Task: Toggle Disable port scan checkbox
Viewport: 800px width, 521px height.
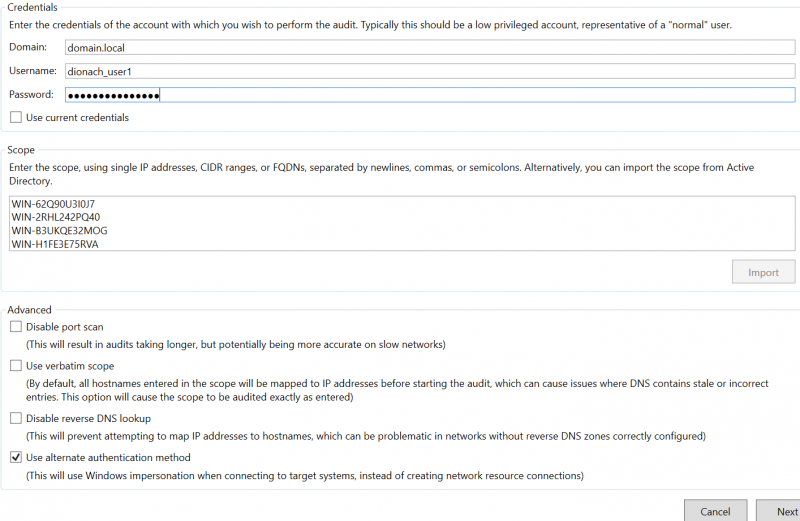Action: point(16,327)
